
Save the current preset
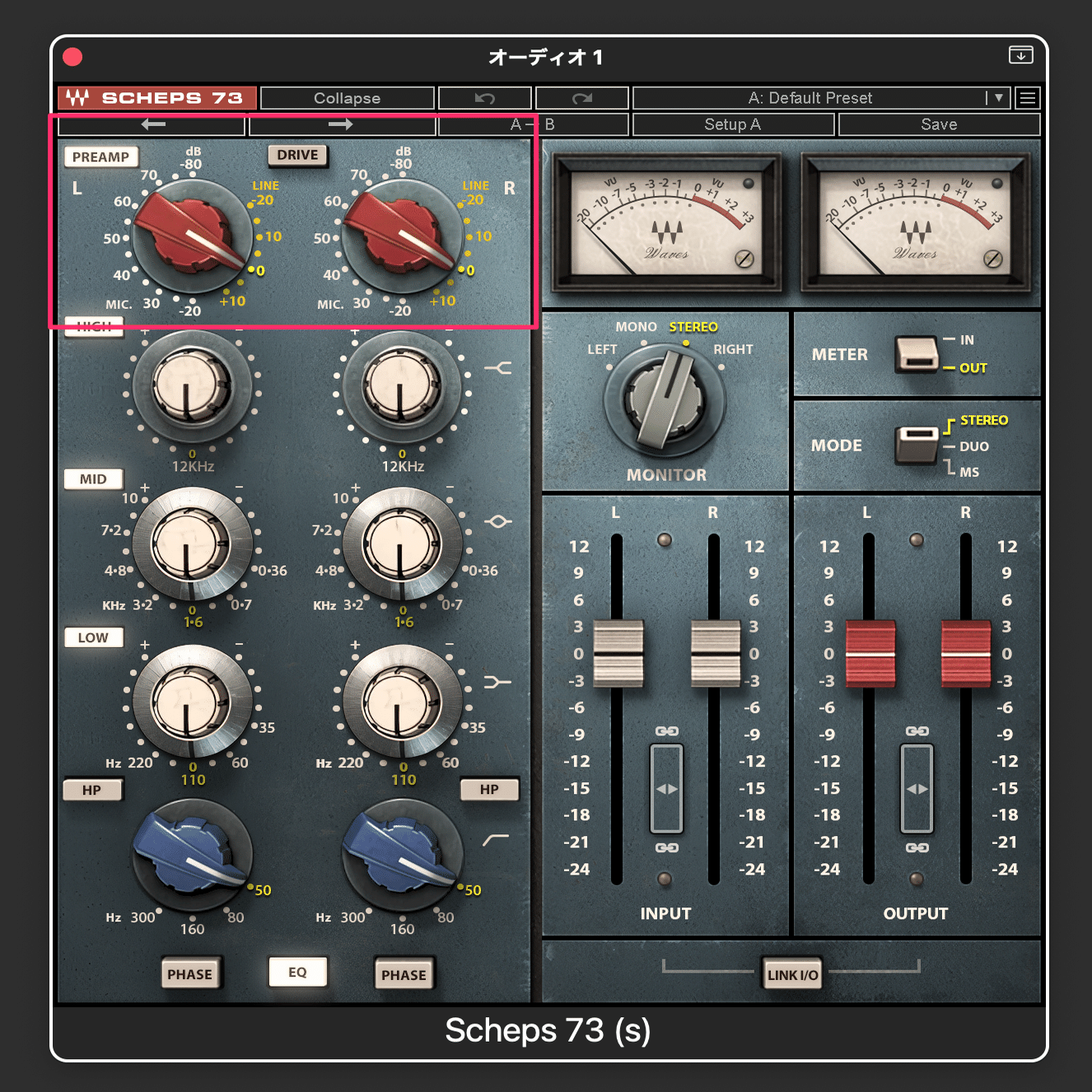tap(939, 124)
